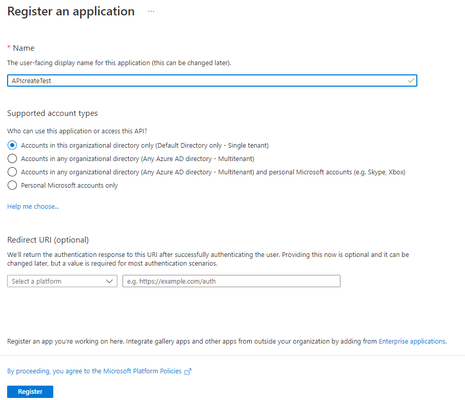
Task: Click the Supported account types heading
Action: click(52, 113)
